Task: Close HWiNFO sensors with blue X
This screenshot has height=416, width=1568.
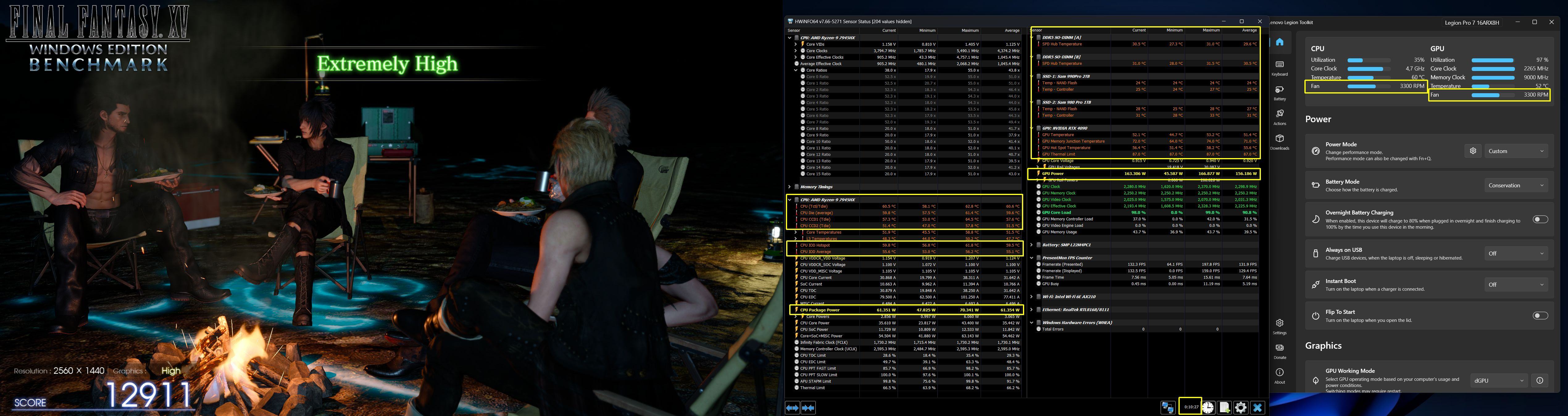Action: [x=1257, y=407]
